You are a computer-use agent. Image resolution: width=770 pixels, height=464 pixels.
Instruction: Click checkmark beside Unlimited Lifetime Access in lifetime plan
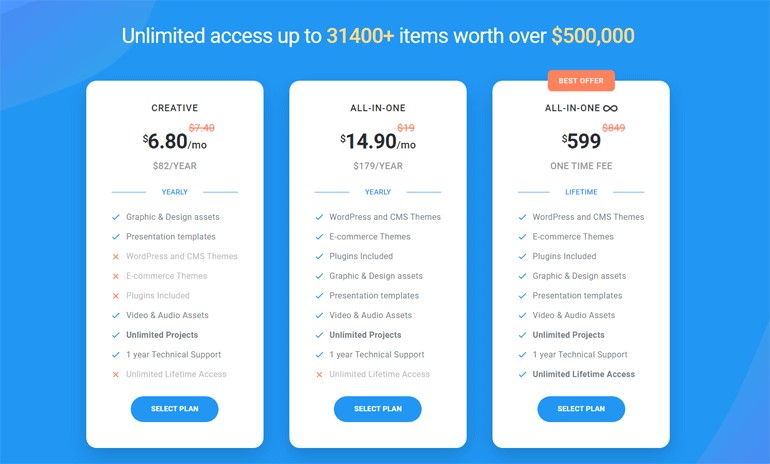523,374
